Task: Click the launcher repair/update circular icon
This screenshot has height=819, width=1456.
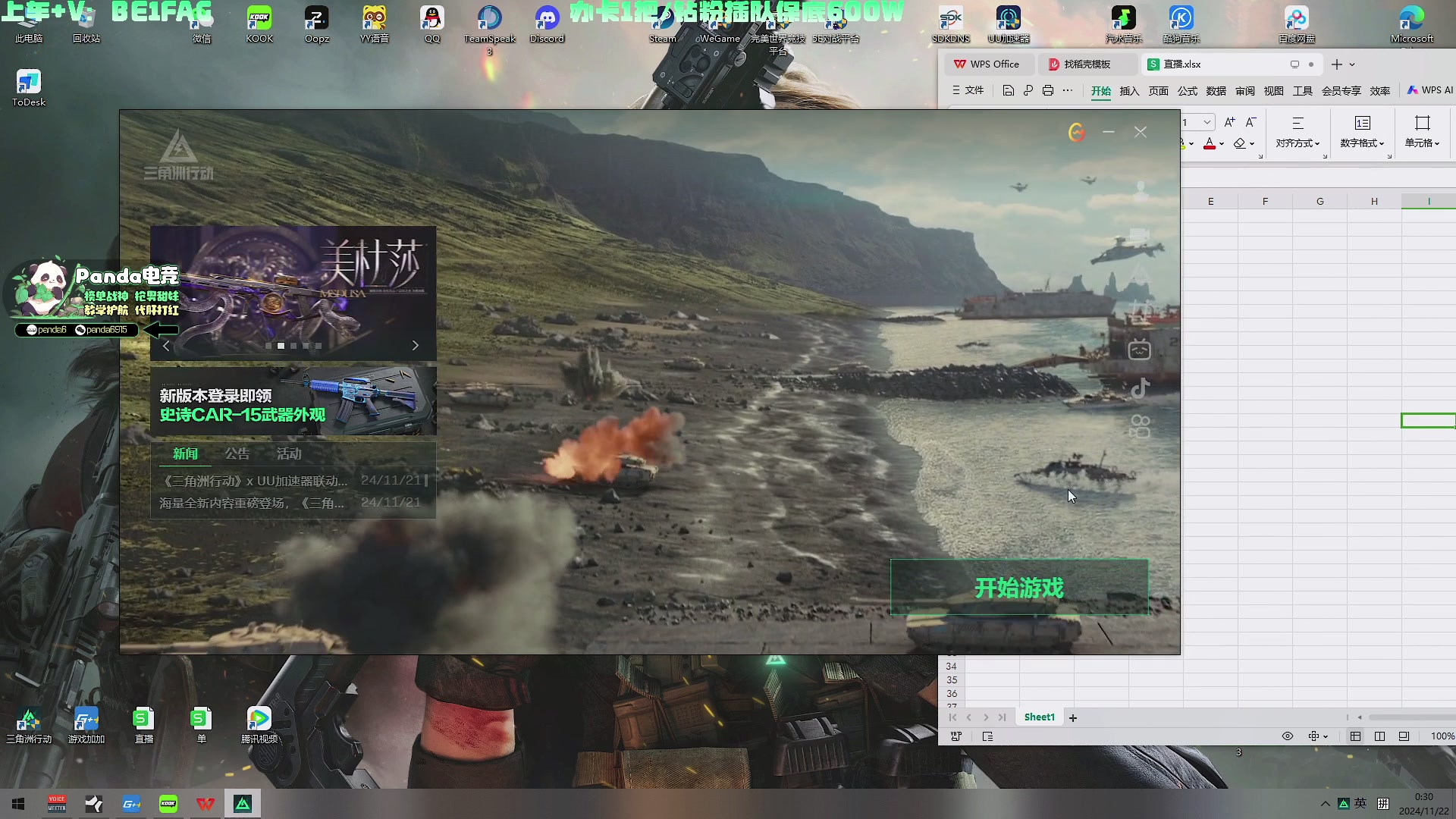Action: click(x=1076, y=133)
